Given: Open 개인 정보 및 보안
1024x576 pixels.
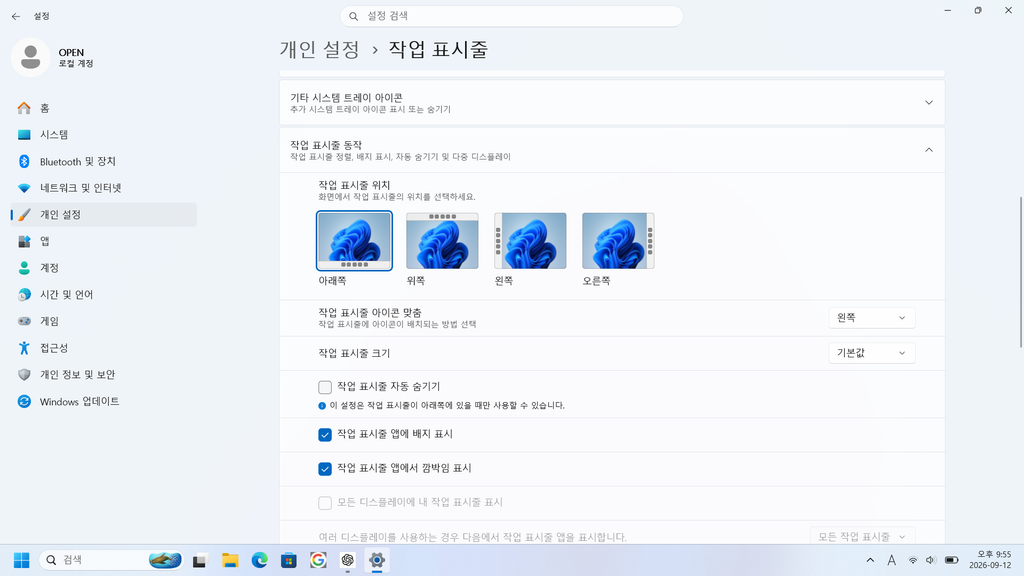Looking at the screenshot, I should click(x=103, y=375).
